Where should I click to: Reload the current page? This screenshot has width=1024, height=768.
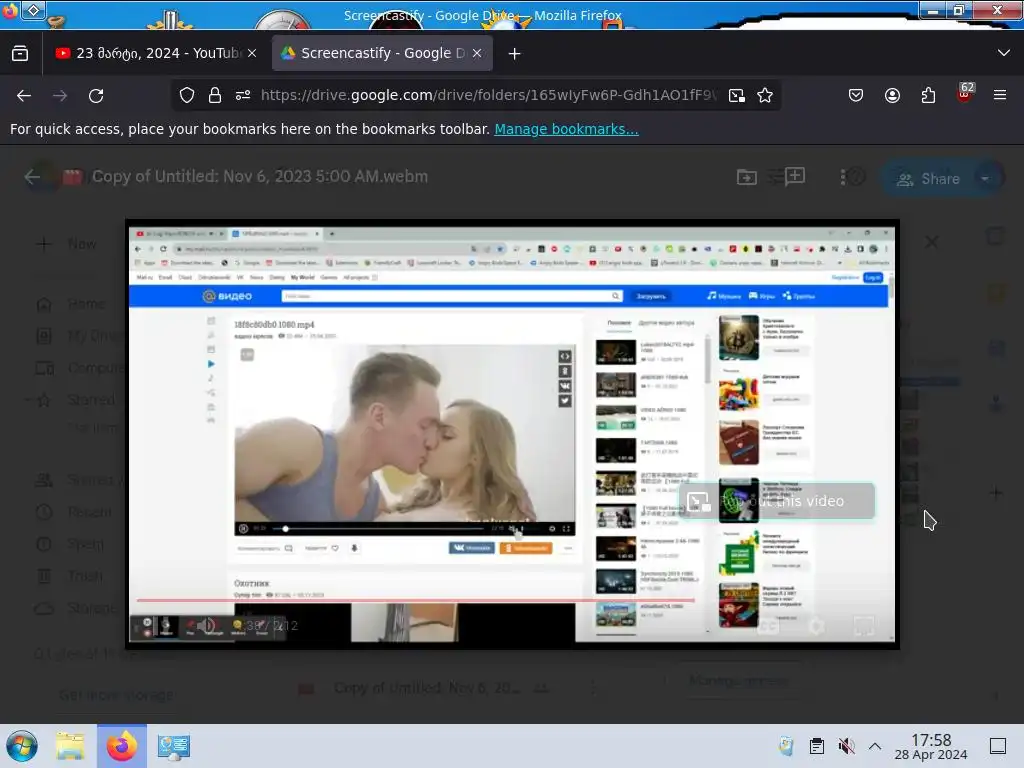[x=96, y=96]
